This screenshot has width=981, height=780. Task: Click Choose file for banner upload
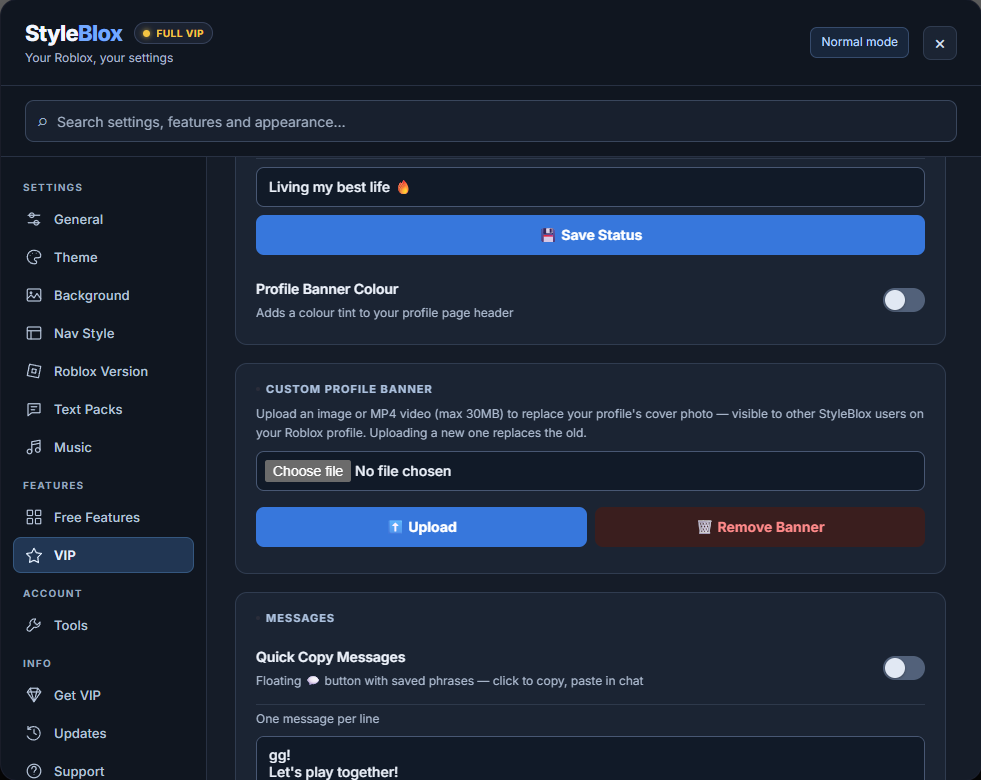(x=308, y=471)
